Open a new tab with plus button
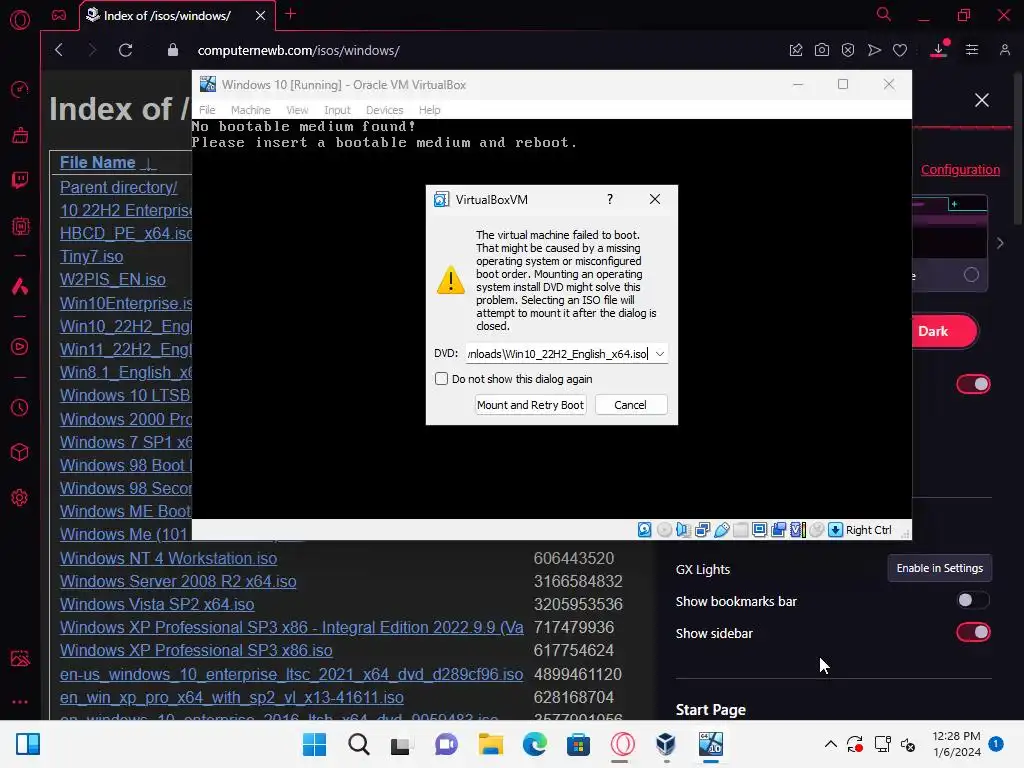 point(291,14)
